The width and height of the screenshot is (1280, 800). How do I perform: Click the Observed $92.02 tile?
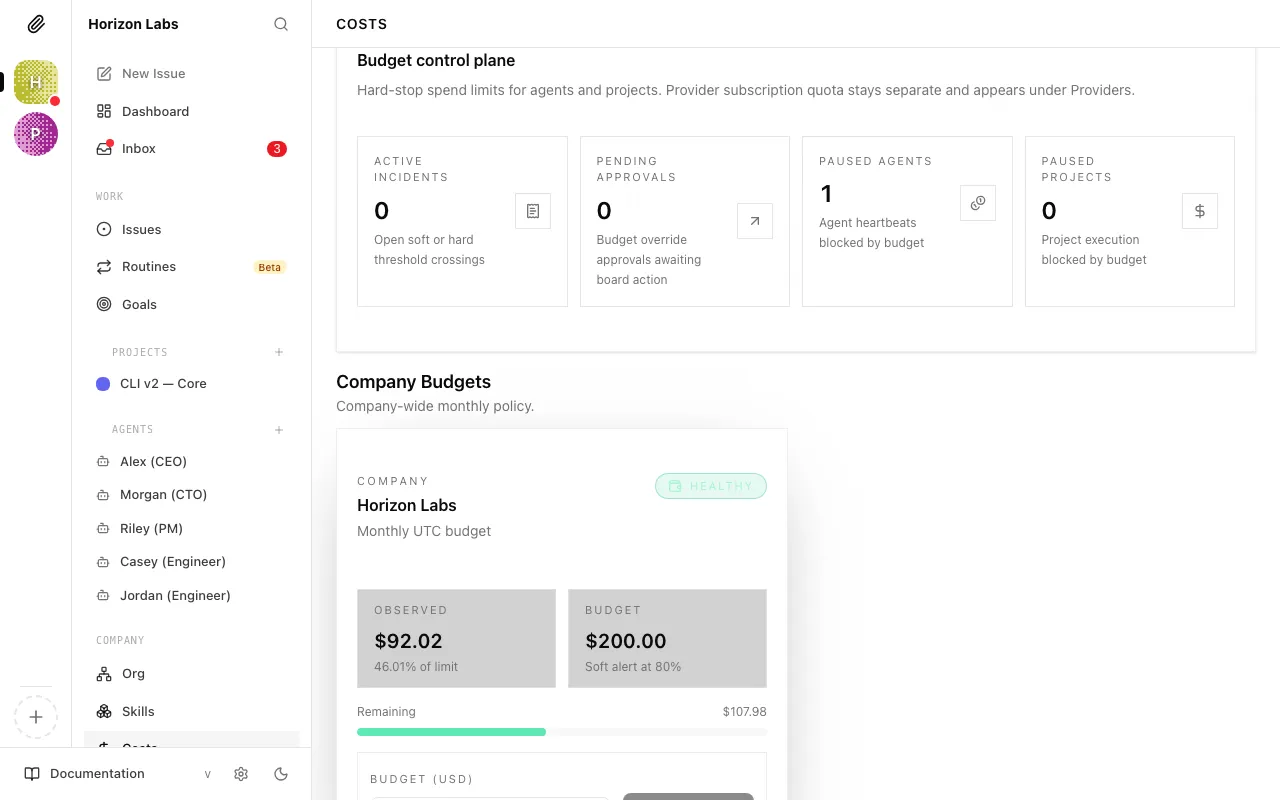pyautogui.click(x=456, y=638)
